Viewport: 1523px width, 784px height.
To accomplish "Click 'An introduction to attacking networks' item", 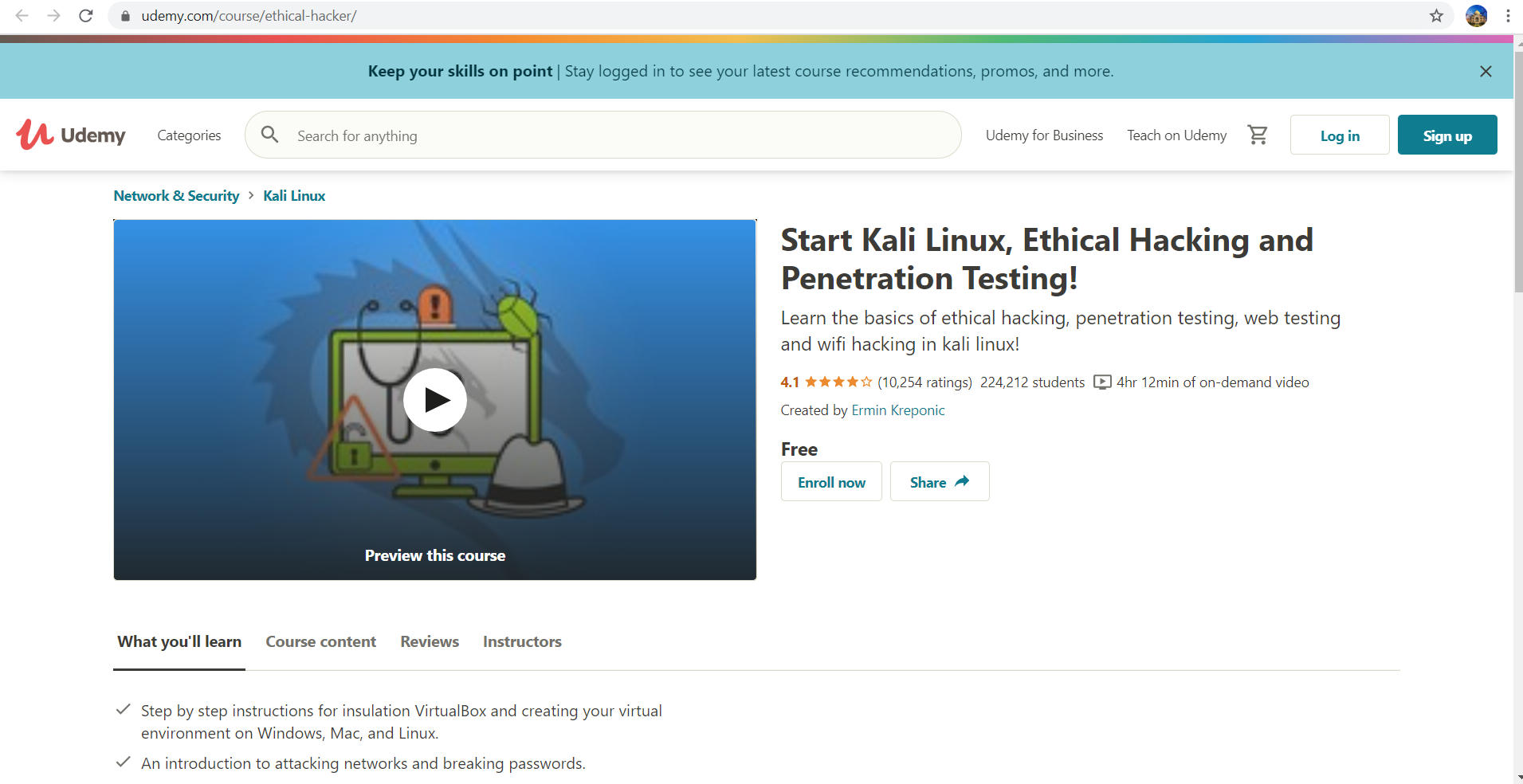I will (363, 763).
